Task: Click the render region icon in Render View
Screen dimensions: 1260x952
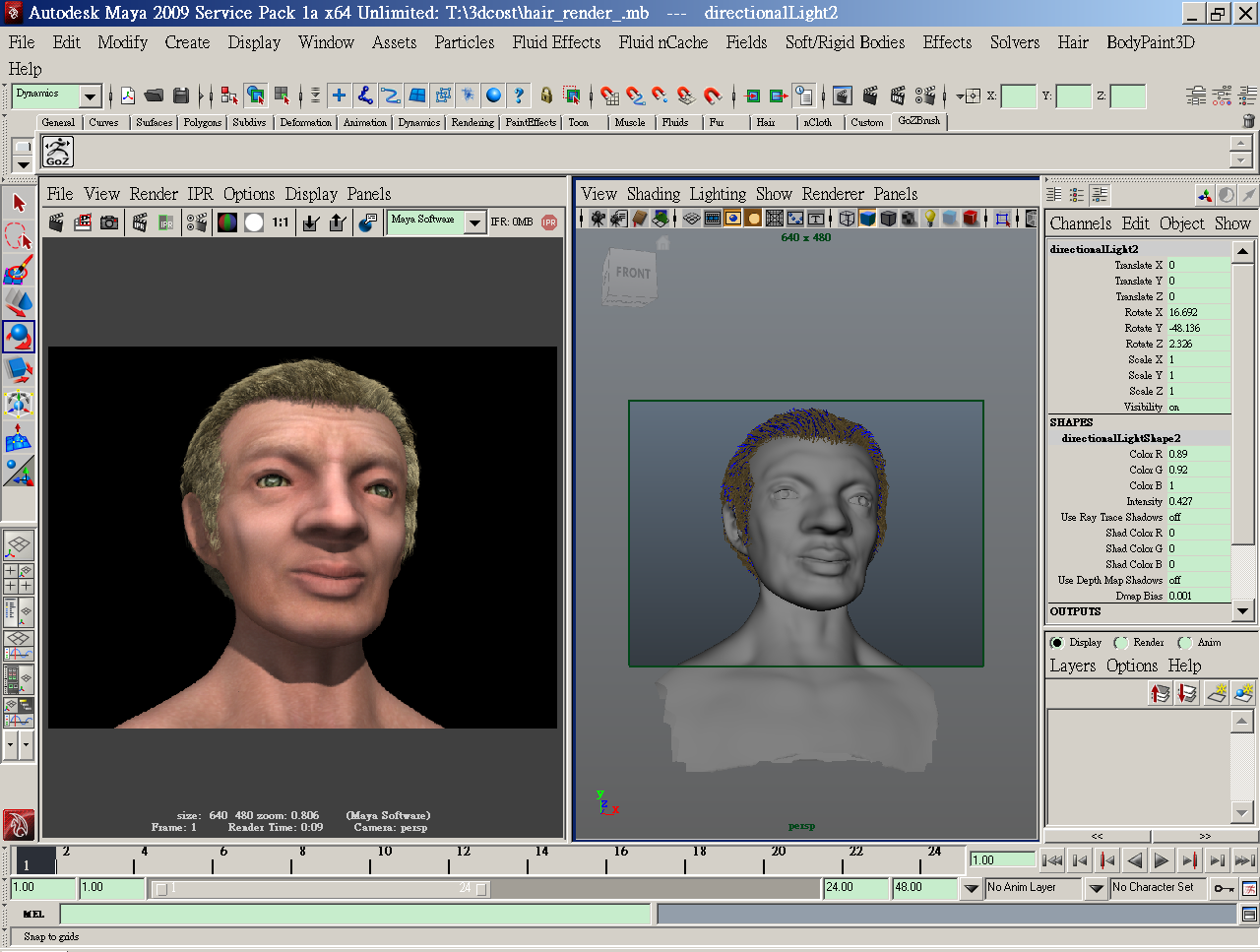Action: [83, 222]
